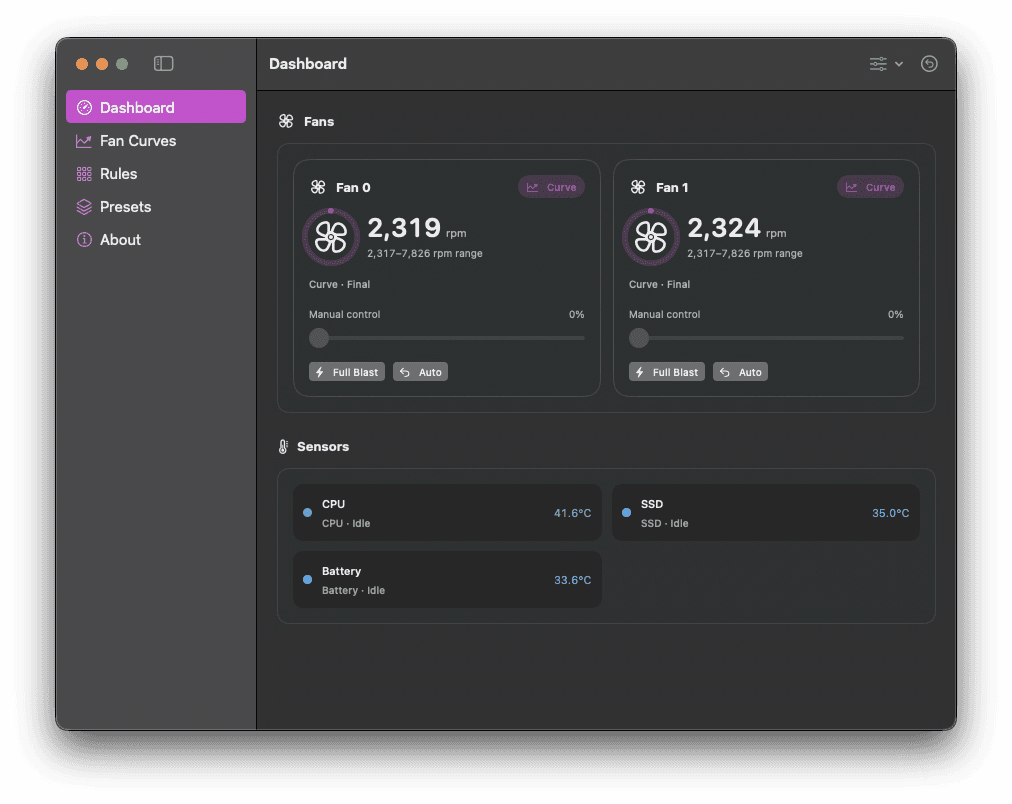The width and height of the screenshot is (1012, 804).
Task: Click Fan 0 'Manual control' label
Action: [x=345, y=314]
